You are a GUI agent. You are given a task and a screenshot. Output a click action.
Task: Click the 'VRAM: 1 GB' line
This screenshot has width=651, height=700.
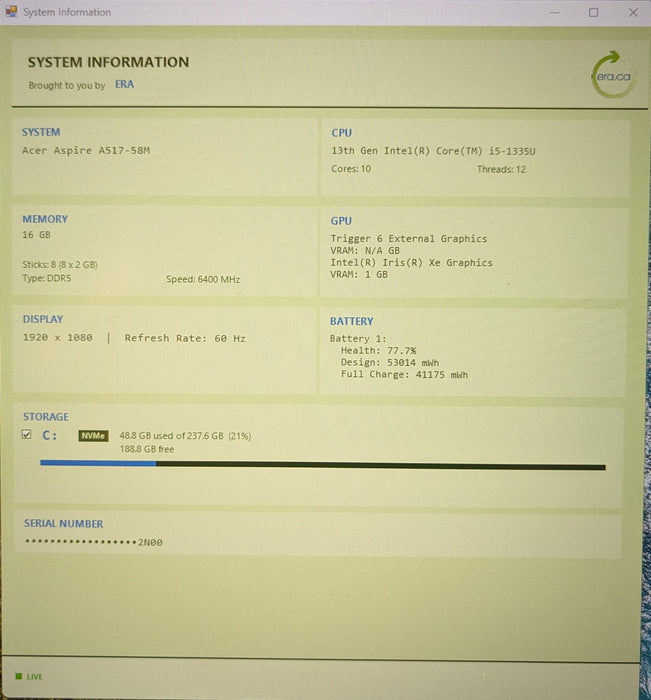[359, 275]
